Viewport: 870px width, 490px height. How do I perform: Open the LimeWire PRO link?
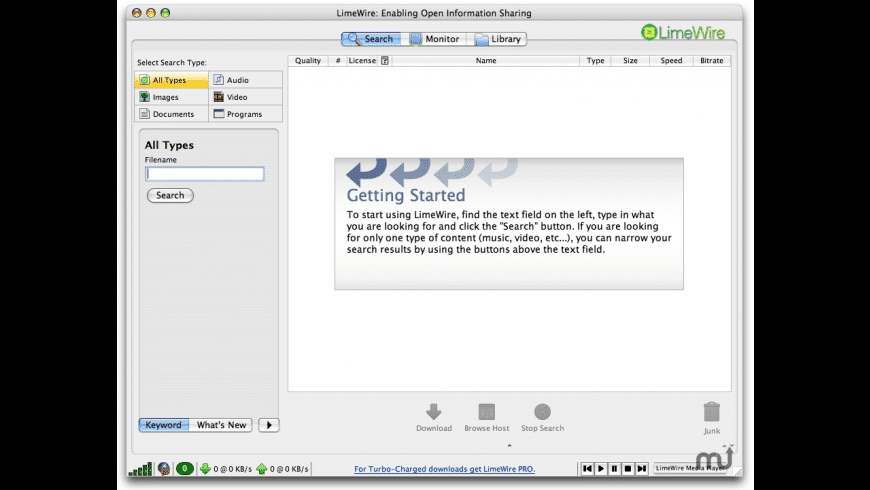coord(444,469)
